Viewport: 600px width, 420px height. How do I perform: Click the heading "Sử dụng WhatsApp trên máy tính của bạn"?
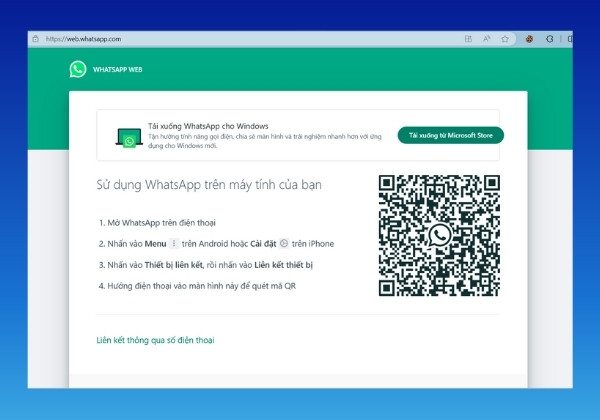pos(209,185)
